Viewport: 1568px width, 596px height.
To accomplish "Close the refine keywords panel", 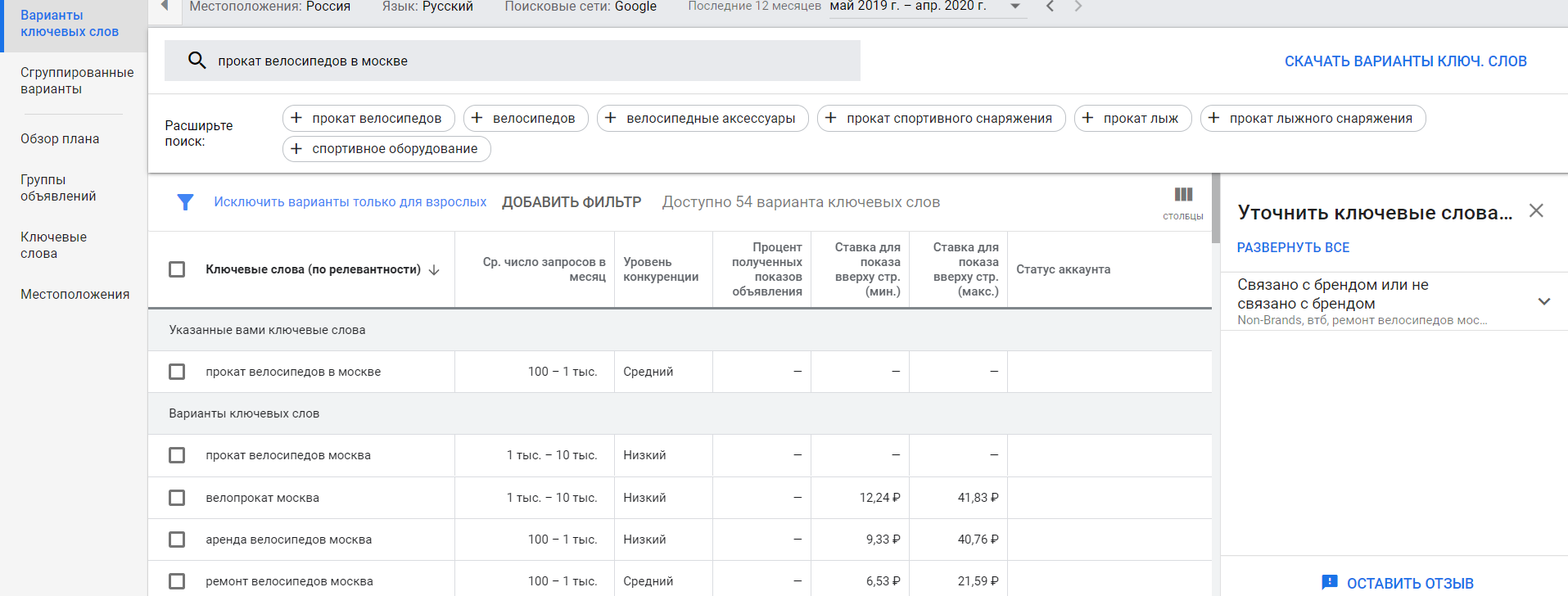I will click(1536, 211).
